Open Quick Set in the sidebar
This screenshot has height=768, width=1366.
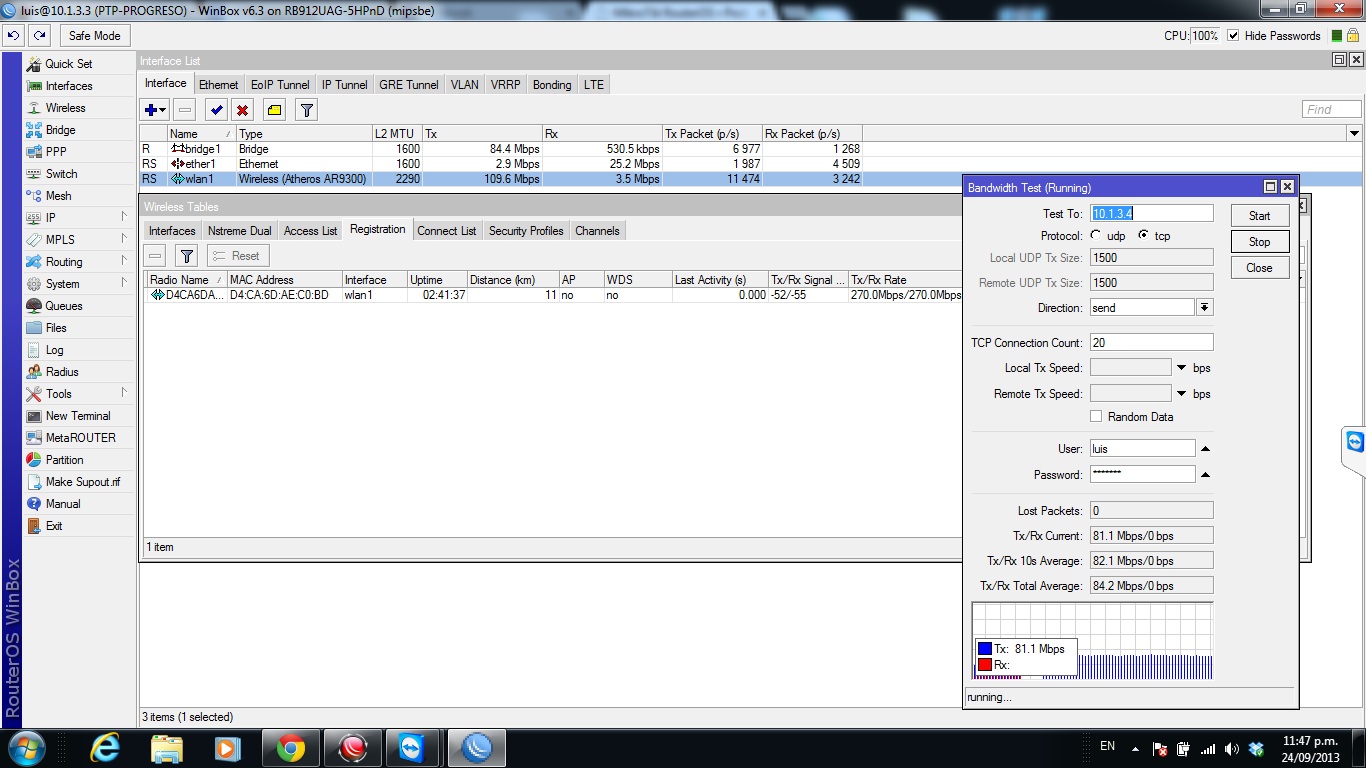pos(69,64)
